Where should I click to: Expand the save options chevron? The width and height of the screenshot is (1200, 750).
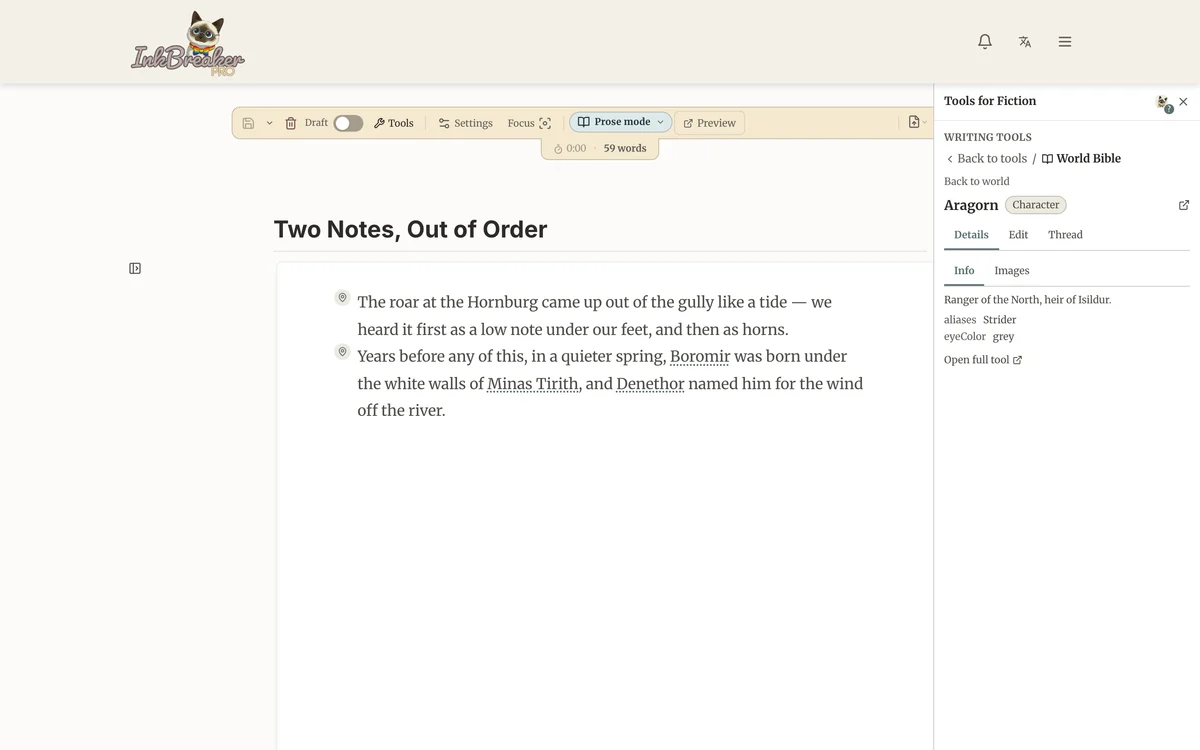tap(269, 123)
